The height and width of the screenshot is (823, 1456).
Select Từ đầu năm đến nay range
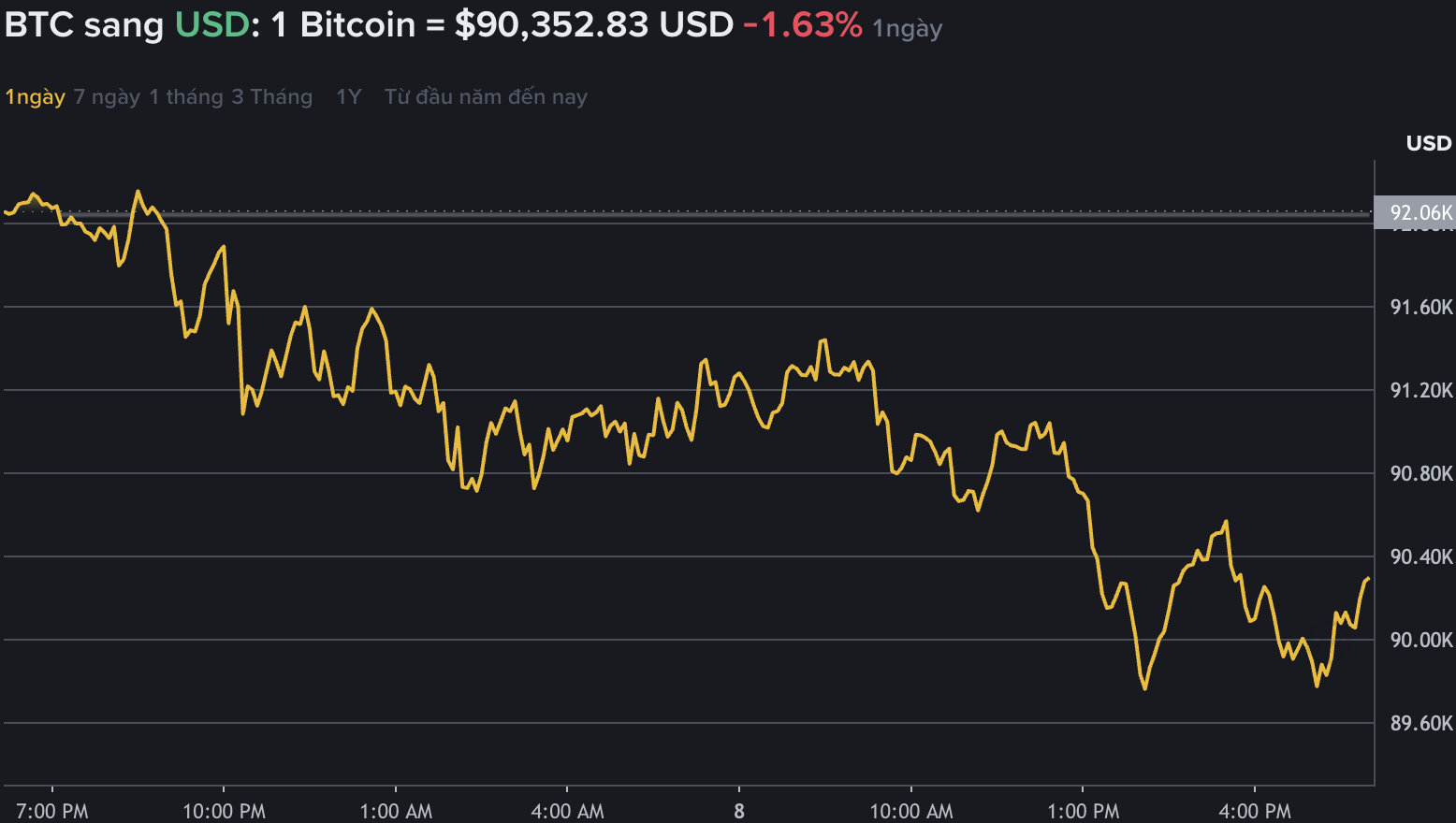coord(485,96)
